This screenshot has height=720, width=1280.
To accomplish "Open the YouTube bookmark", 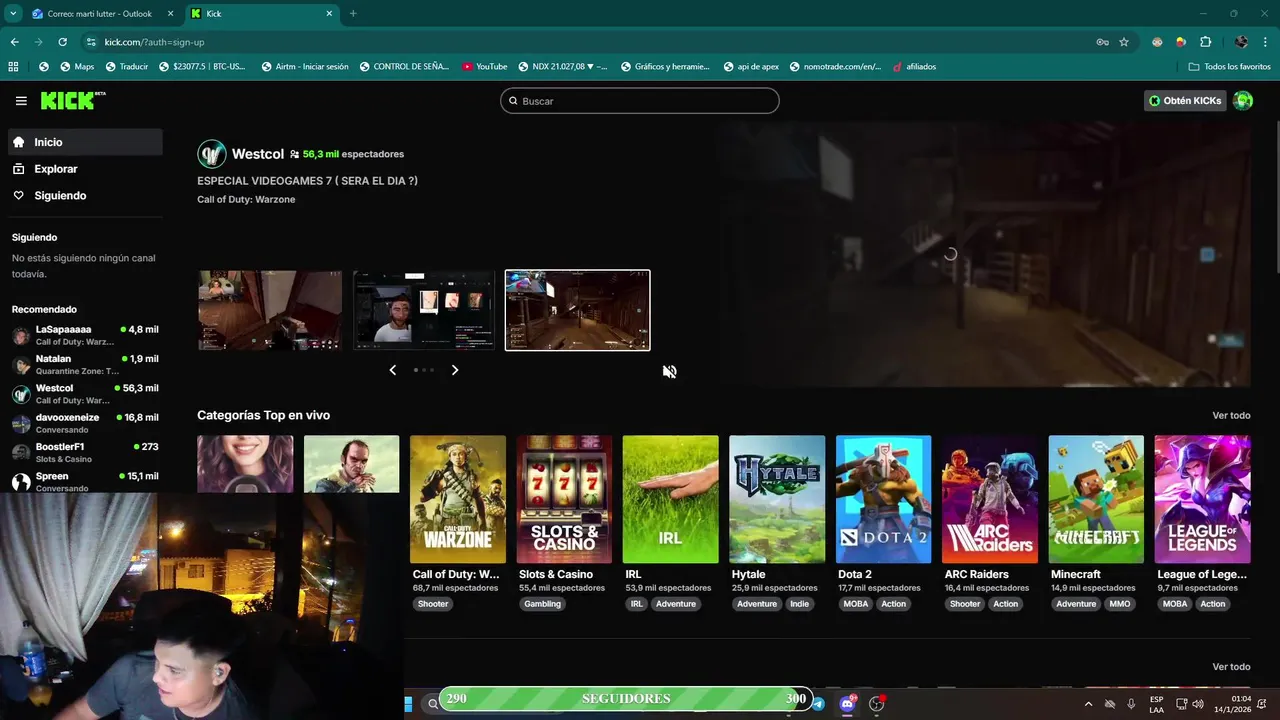I will click(x=485, y=67).
